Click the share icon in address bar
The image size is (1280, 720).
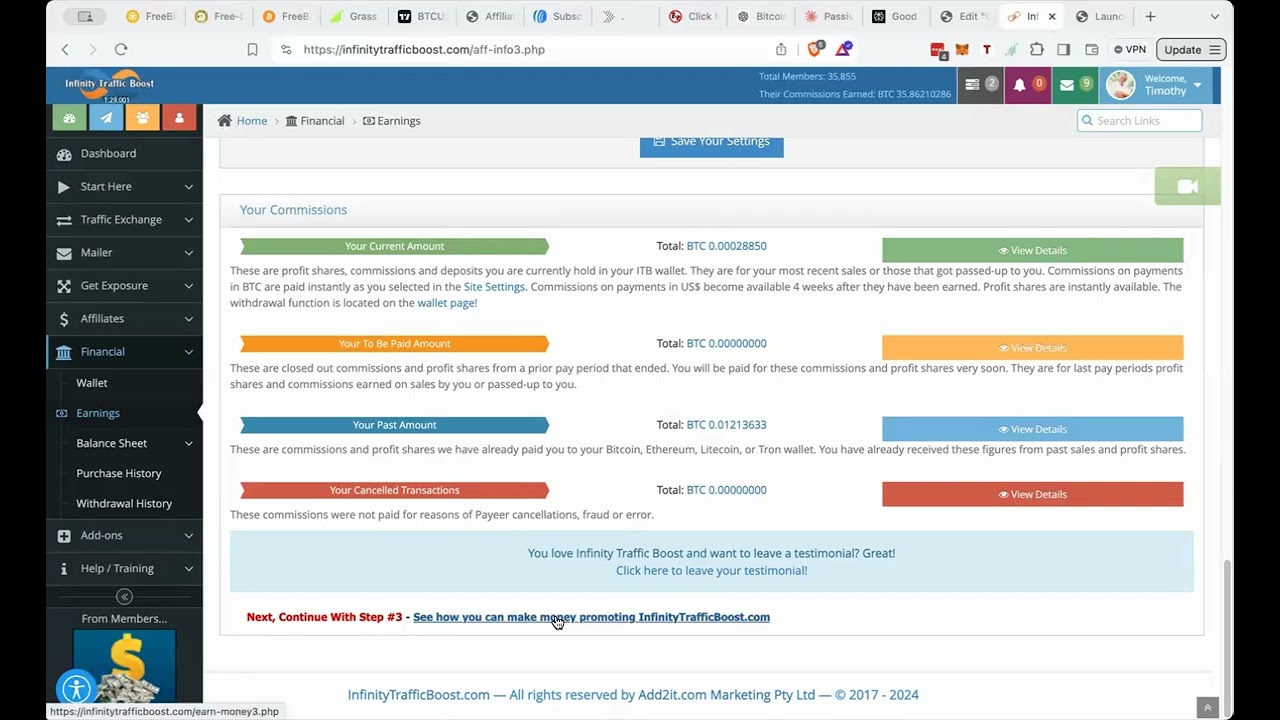(x=781, y=49)
